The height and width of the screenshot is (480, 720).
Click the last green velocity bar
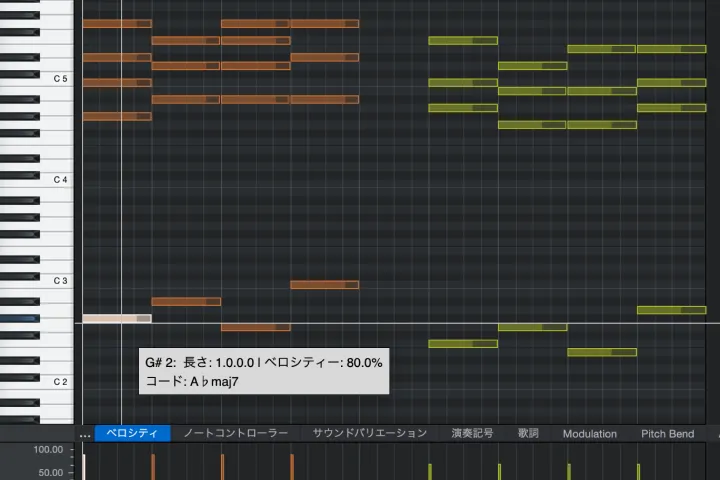[x=638, y=472]
